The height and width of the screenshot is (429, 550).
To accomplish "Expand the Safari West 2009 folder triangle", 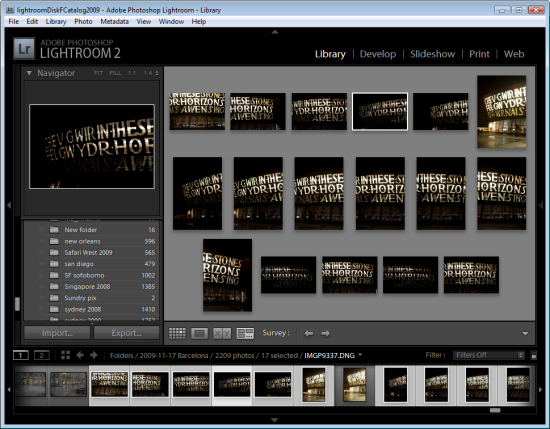I will [x=42, y=253].
